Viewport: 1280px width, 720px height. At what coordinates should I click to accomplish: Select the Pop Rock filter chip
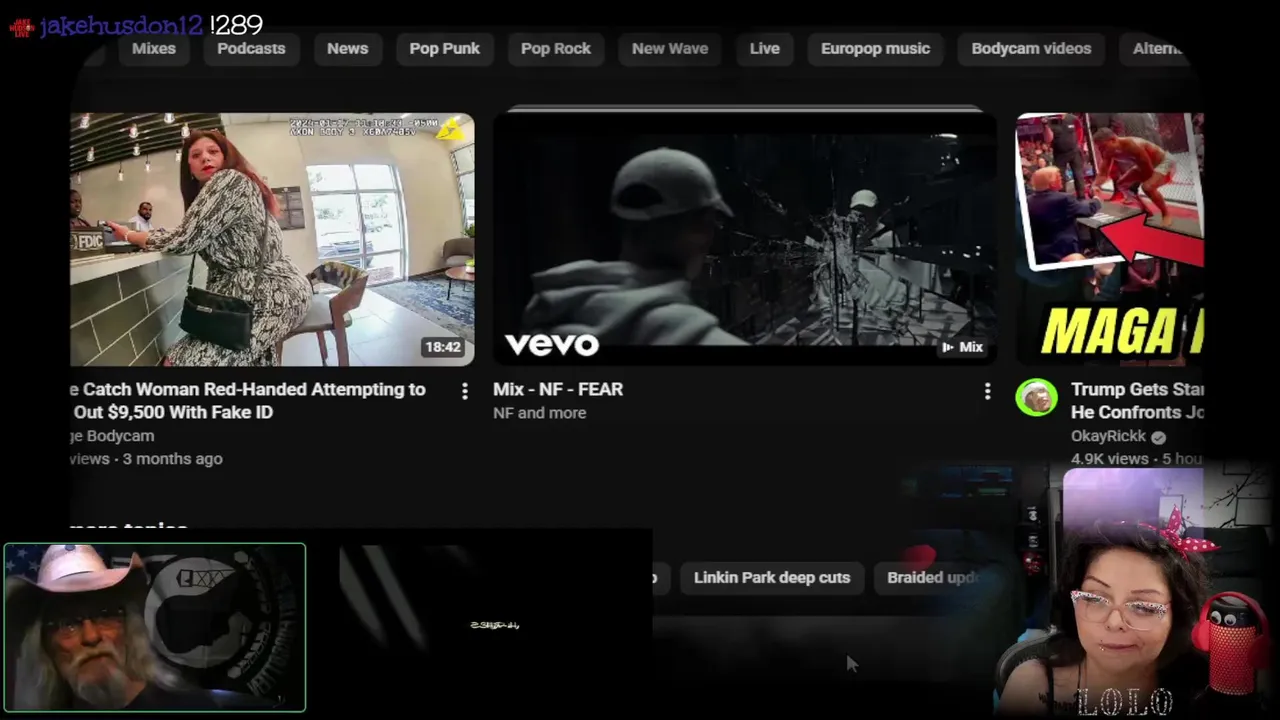[x=555, y=48]
